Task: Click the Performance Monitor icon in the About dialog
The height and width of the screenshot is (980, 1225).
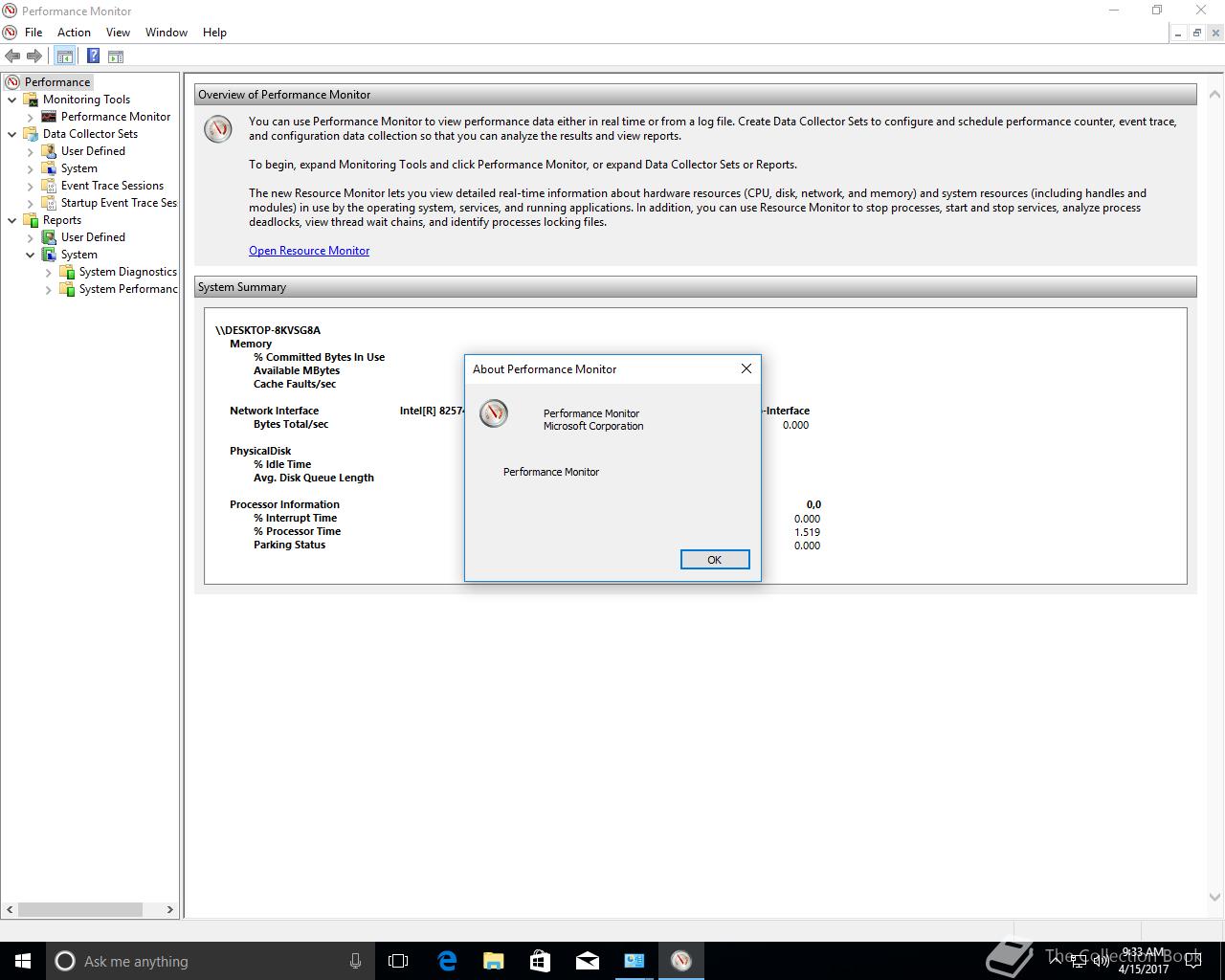Action: click(494, 413)
